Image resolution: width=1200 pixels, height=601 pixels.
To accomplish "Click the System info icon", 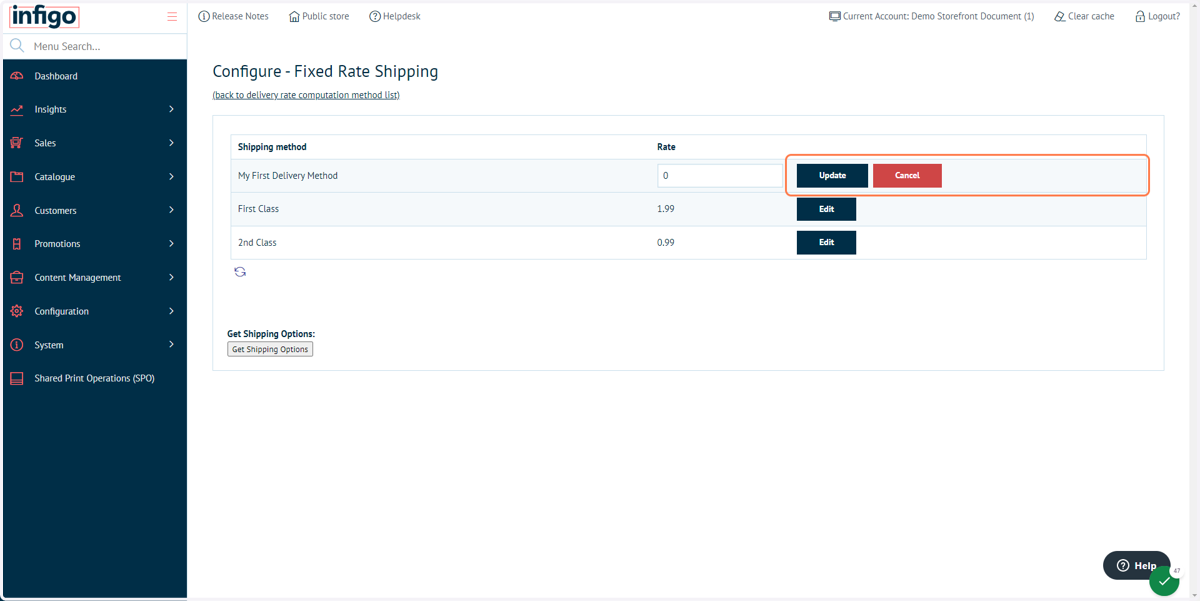I will [x=17, y=345].
